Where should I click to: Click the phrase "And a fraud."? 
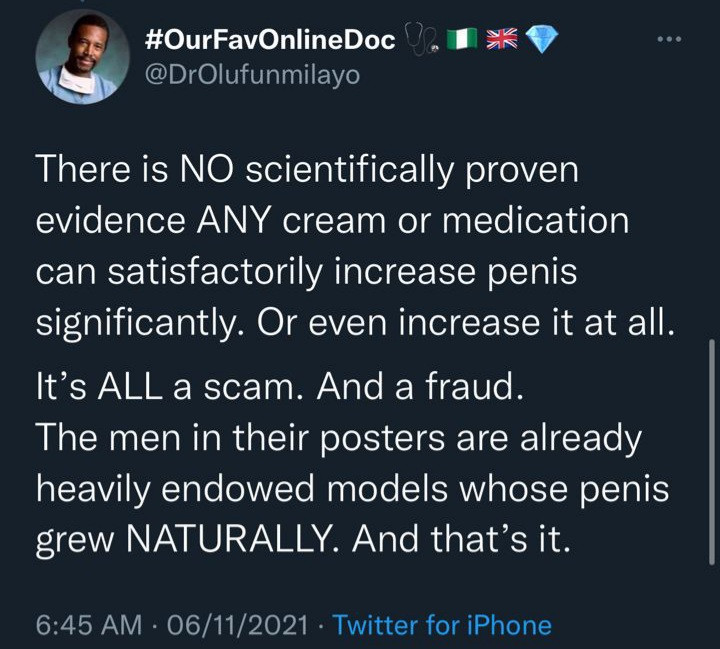[x=420, y=386]
